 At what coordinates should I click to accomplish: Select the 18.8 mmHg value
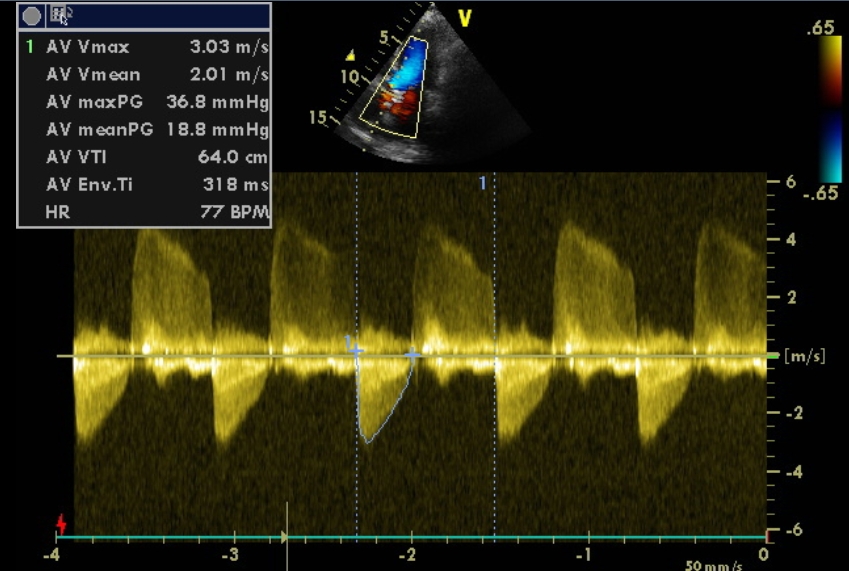pyautogui.click(x=218, y=129)
